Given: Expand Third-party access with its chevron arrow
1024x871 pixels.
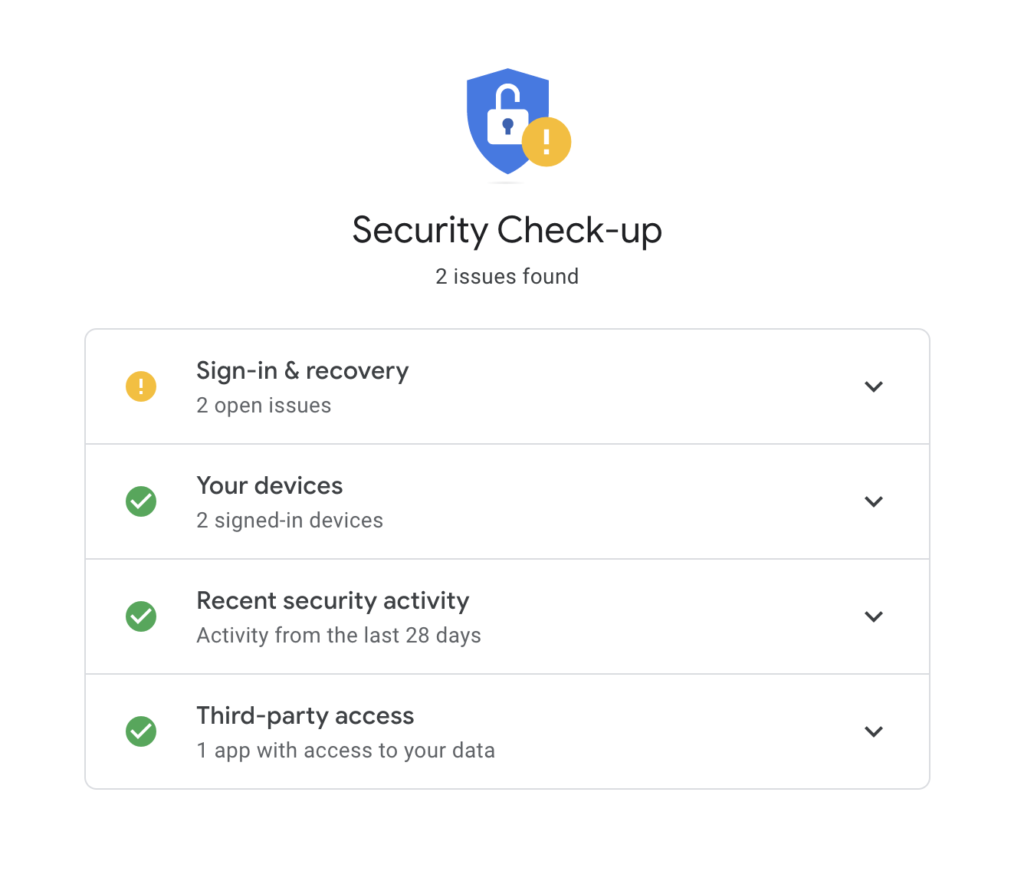Looking at the screenshot, I should point(873,732).
